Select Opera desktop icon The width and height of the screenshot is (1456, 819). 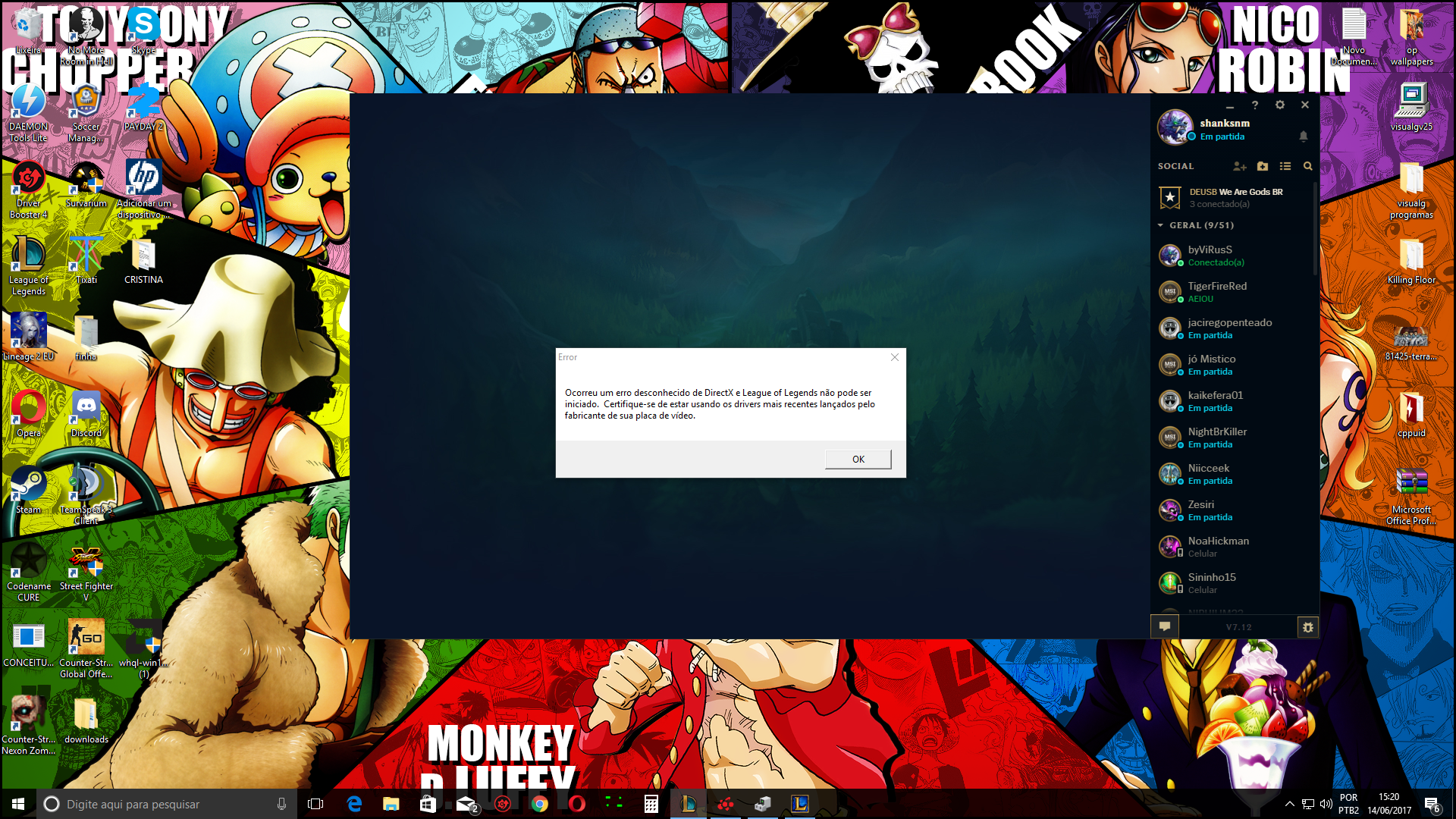pos(29,414)
